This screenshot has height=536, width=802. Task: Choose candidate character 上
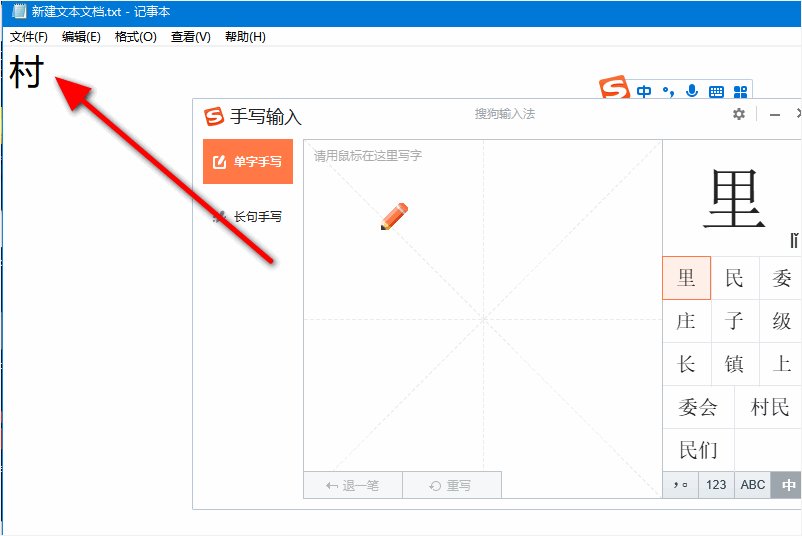click(x=781, y=364)
